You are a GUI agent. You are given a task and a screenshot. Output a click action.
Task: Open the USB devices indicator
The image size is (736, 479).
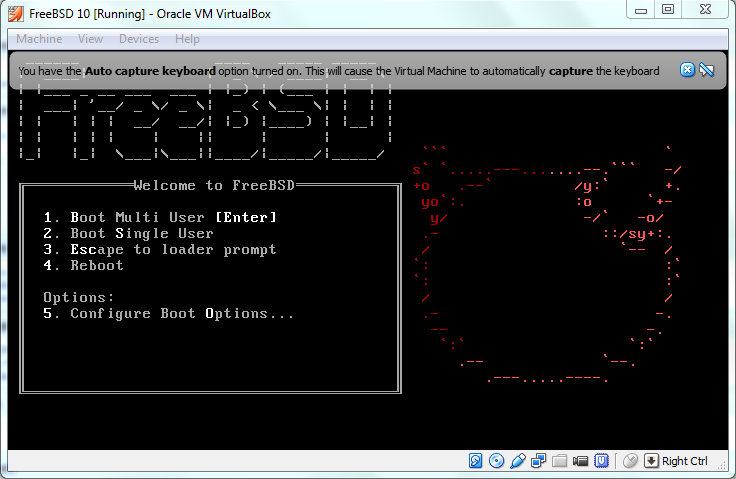pos(517,461)
